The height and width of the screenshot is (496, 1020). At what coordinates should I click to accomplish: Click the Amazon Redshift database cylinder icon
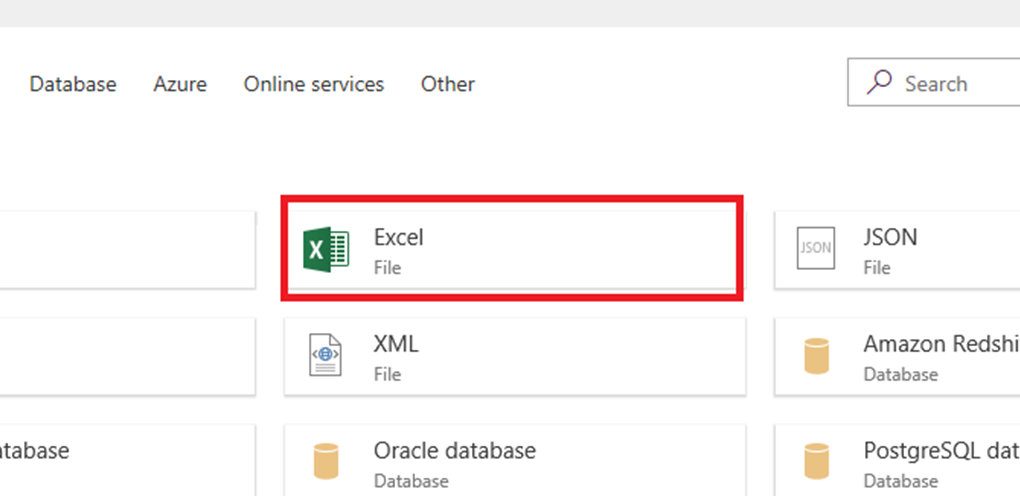pos(816,356)
